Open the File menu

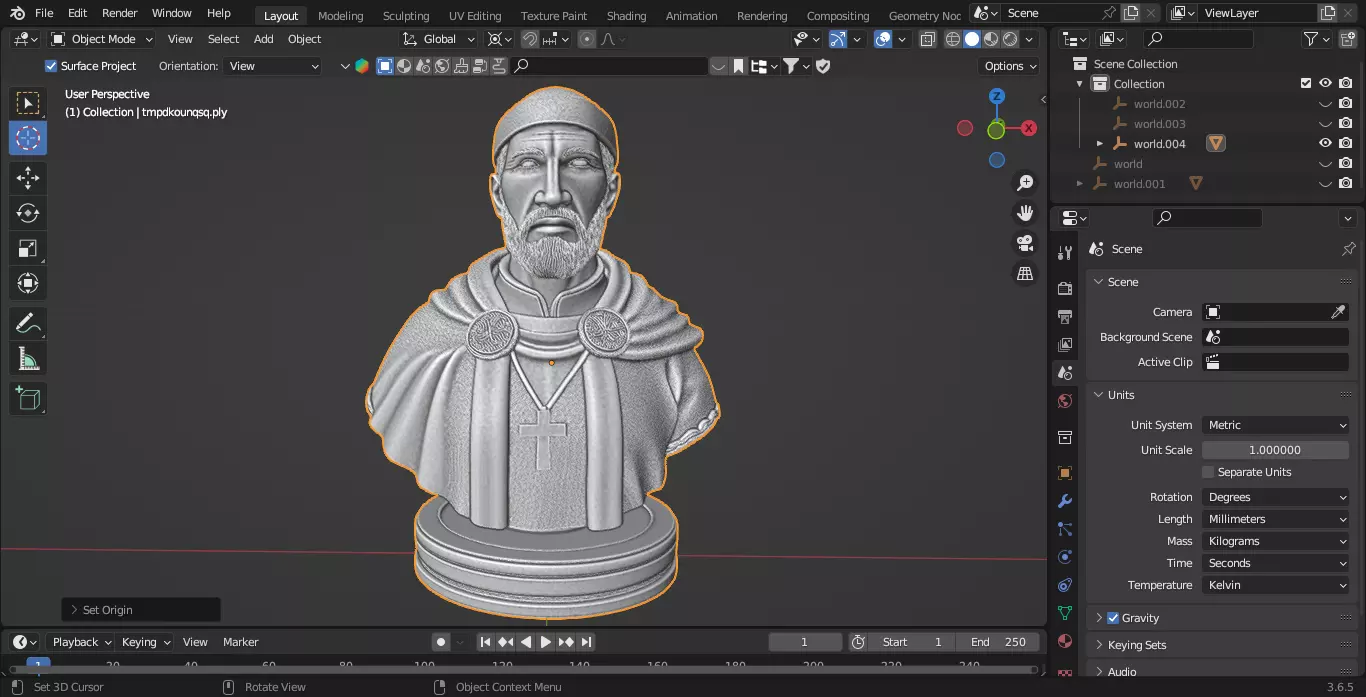click(44, 13)
